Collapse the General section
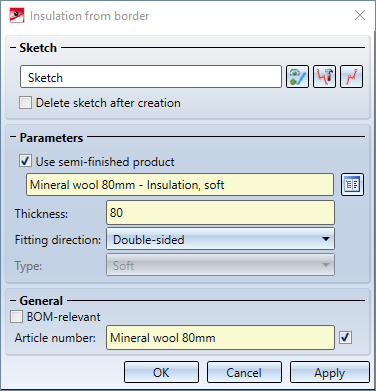 13,301
